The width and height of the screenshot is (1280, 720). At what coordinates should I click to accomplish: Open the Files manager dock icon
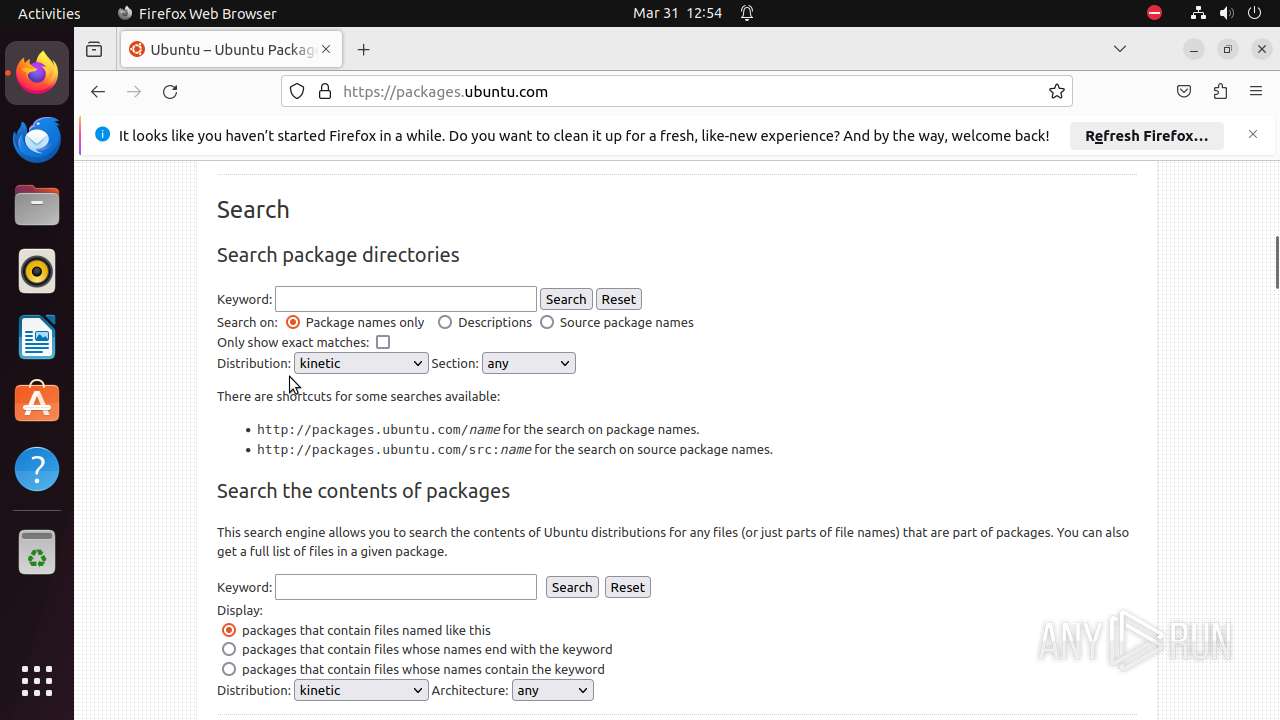point(37,205)
